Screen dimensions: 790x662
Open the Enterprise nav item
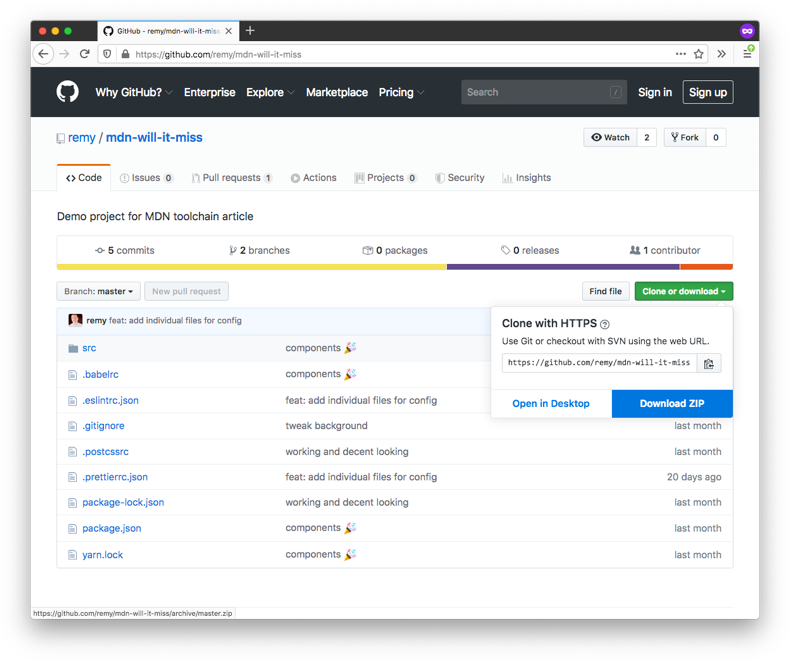click(x=210, y=92)
